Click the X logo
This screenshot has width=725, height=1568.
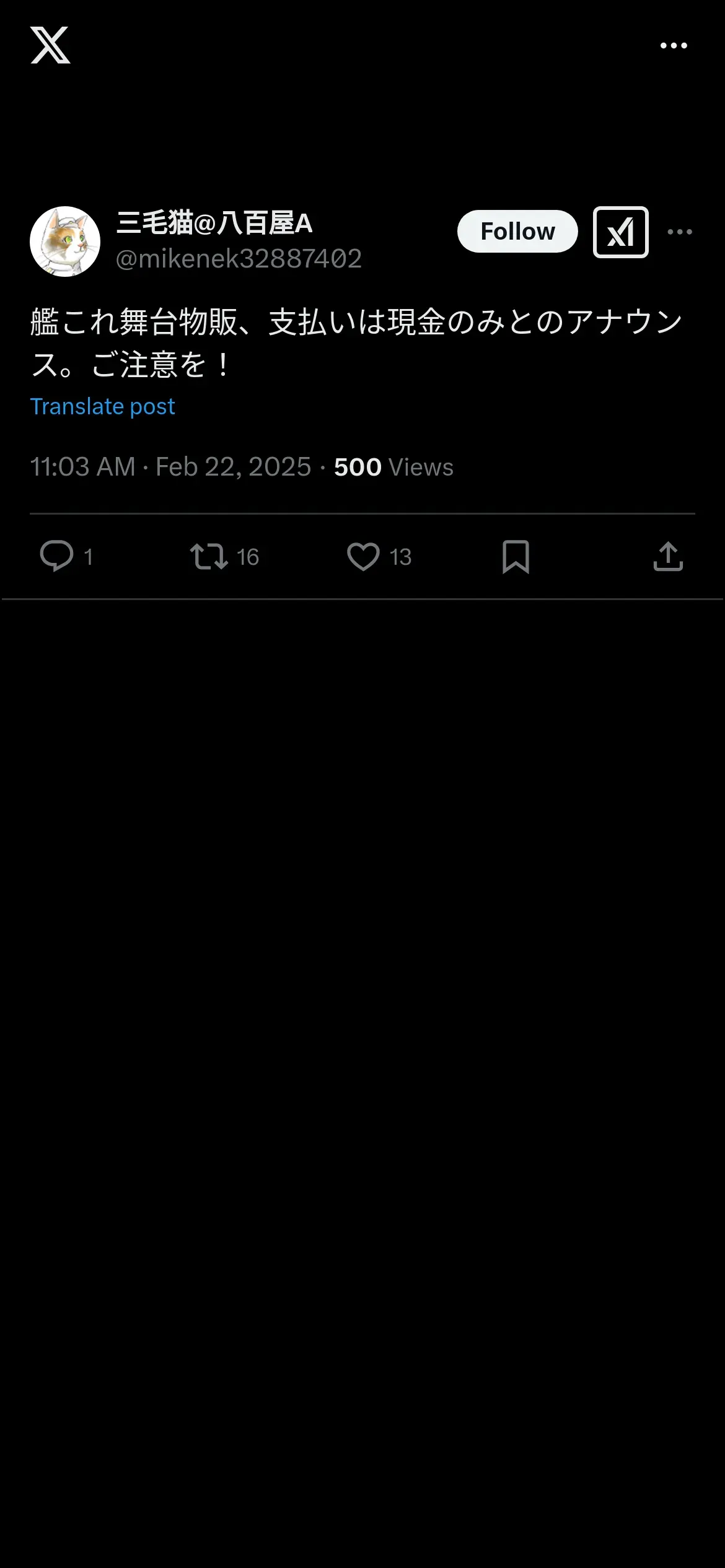(x=50, y=45)
